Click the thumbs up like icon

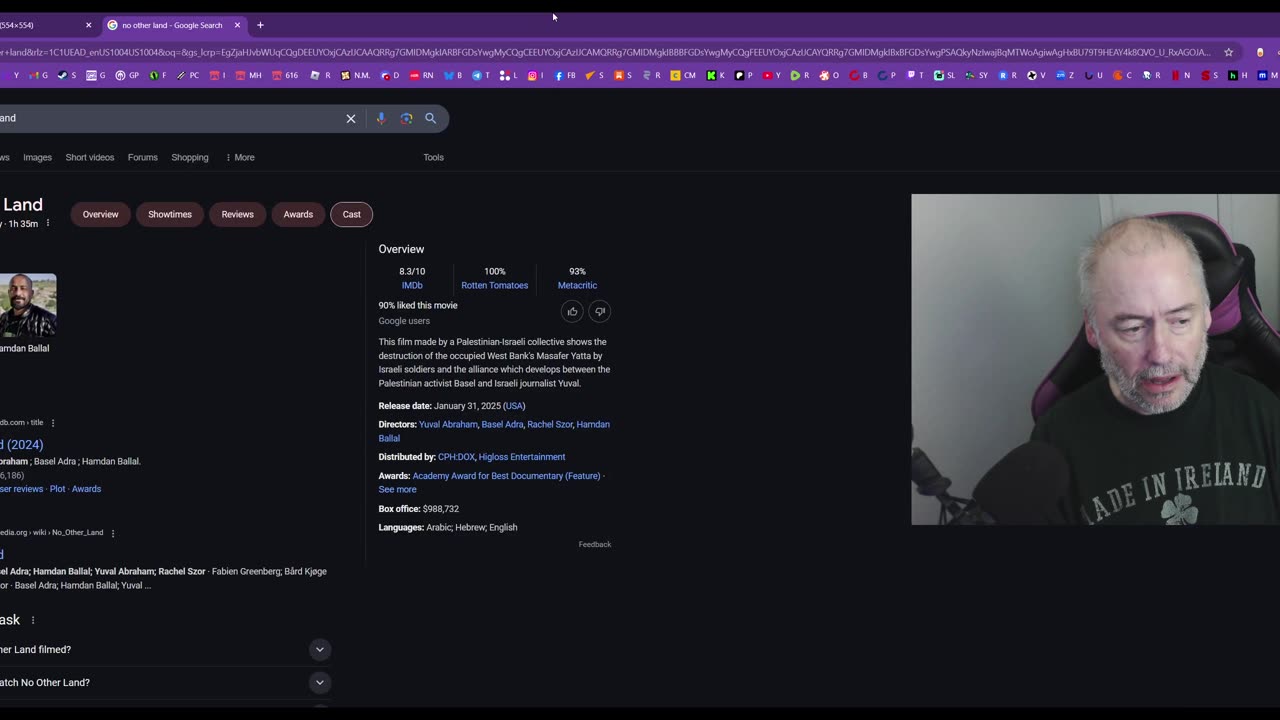[x=572, y=311]
